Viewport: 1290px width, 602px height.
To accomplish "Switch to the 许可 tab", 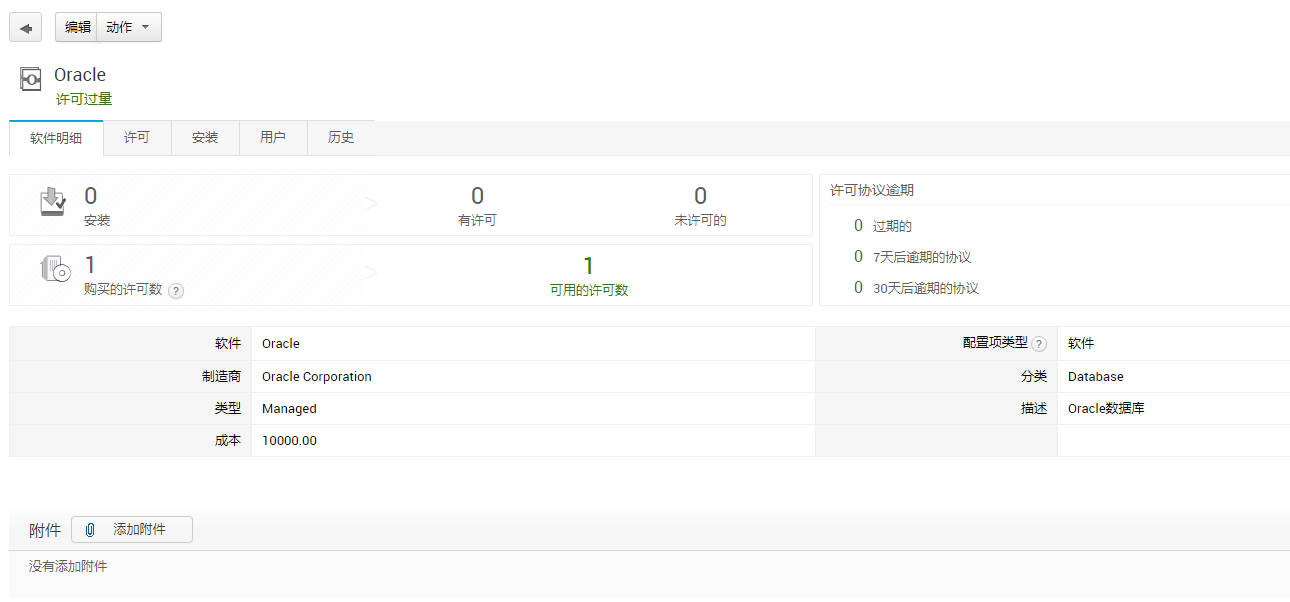I will [137, 138].
